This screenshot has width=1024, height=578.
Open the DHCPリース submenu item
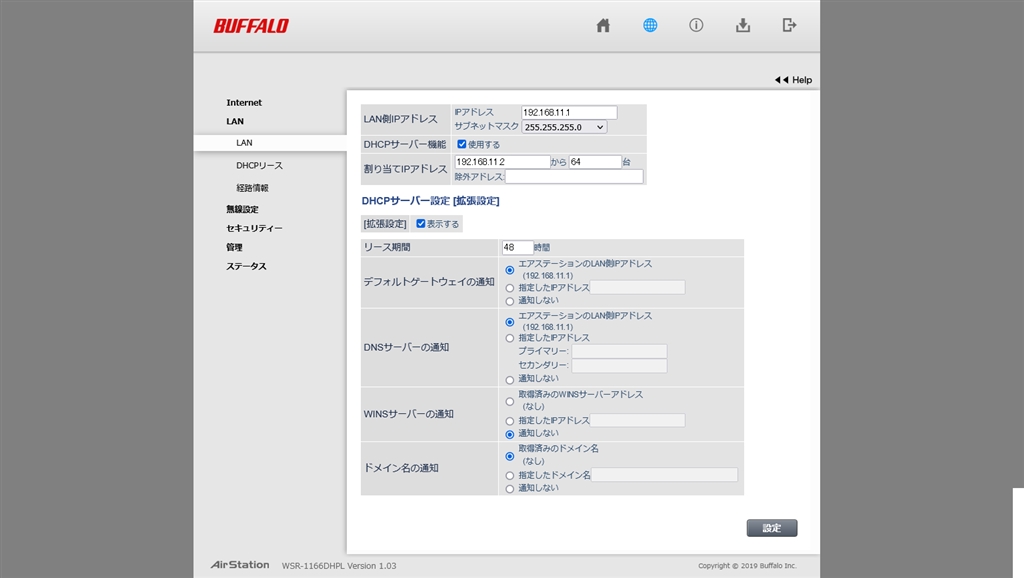pyautogui.click(x=259, y=166)
